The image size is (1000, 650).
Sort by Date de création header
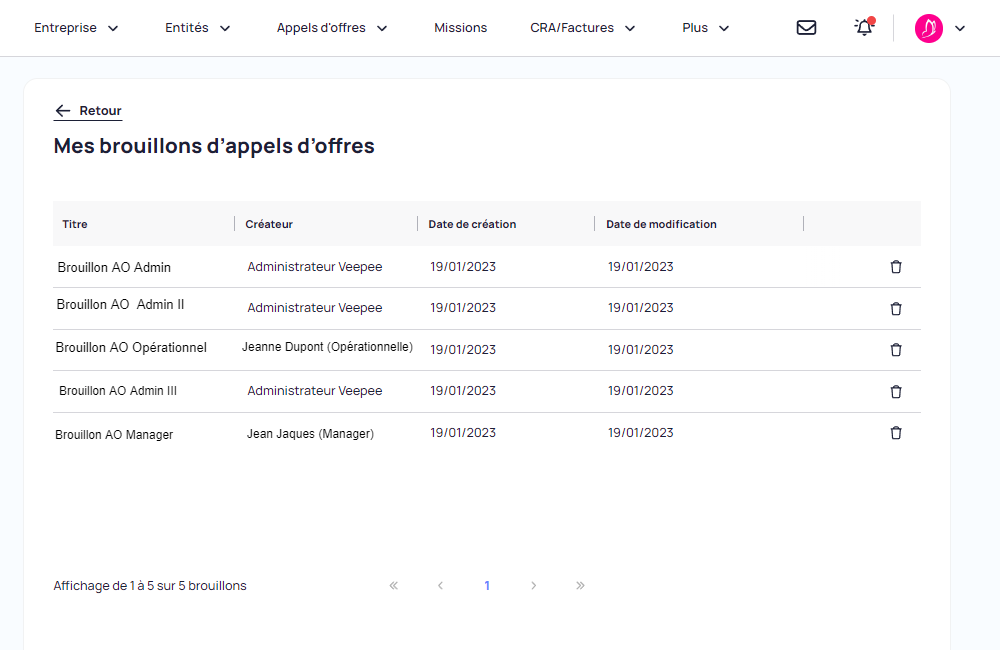[x=472, y=224]
